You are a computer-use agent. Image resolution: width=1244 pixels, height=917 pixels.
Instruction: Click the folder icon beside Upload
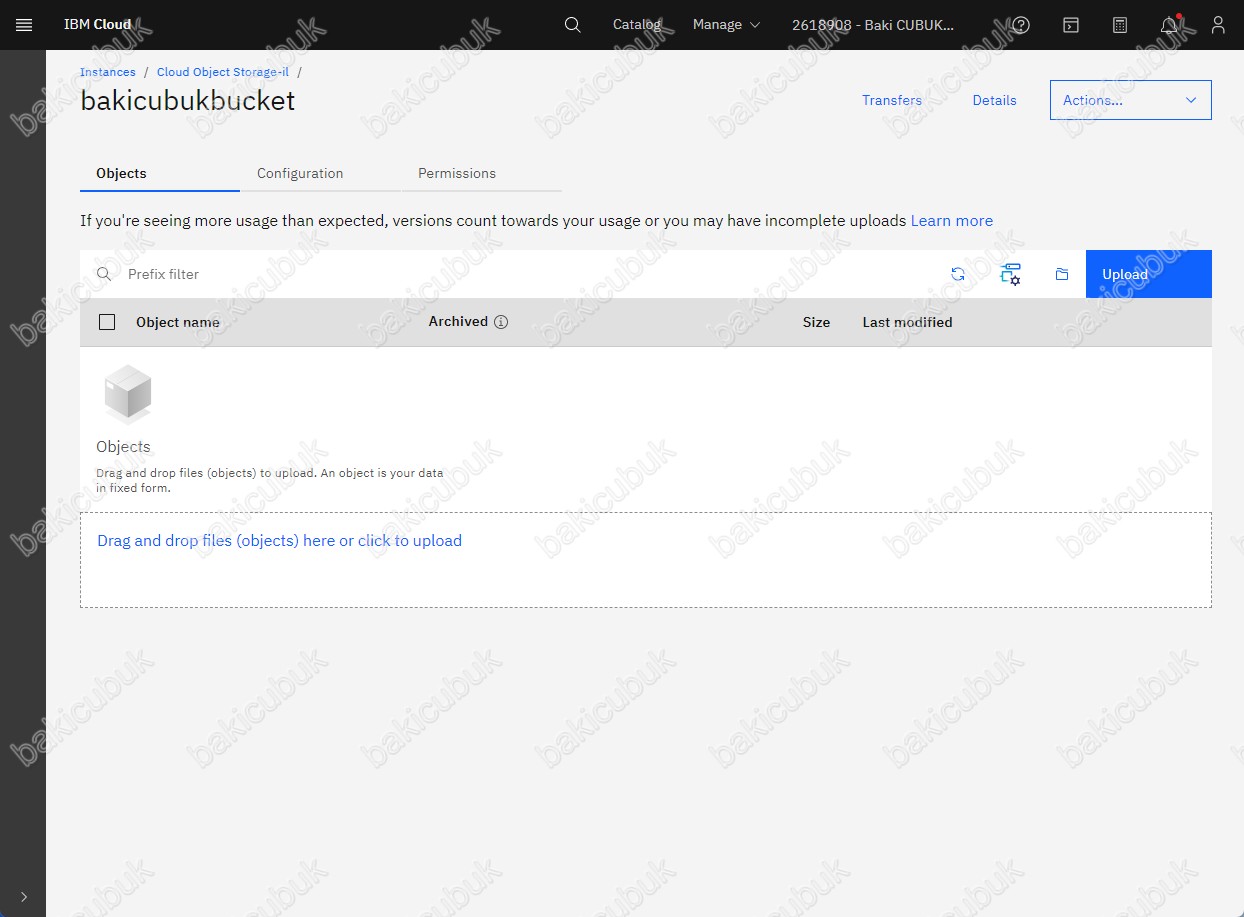pos(1062,274)
